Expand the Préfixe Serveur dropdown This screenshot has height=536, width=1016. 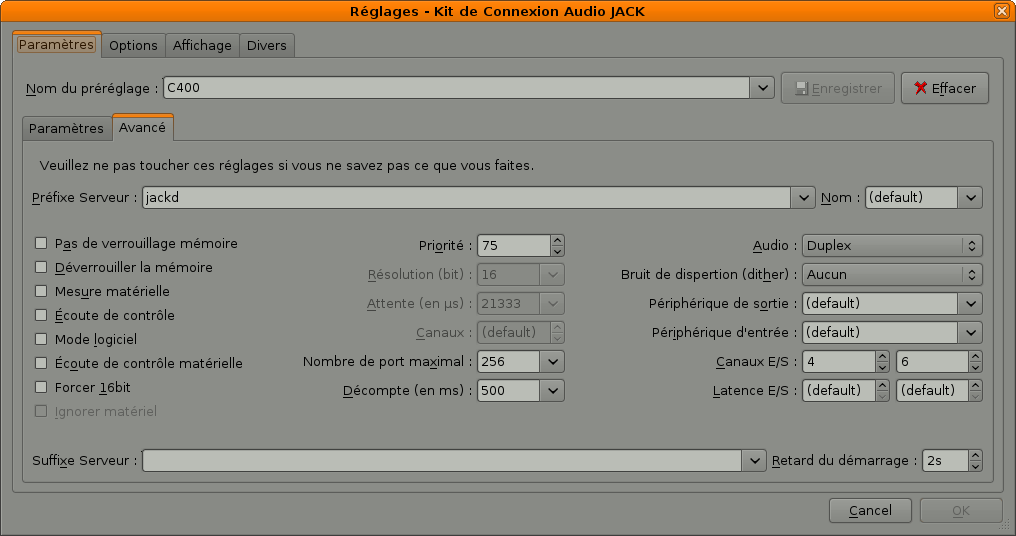803,198
